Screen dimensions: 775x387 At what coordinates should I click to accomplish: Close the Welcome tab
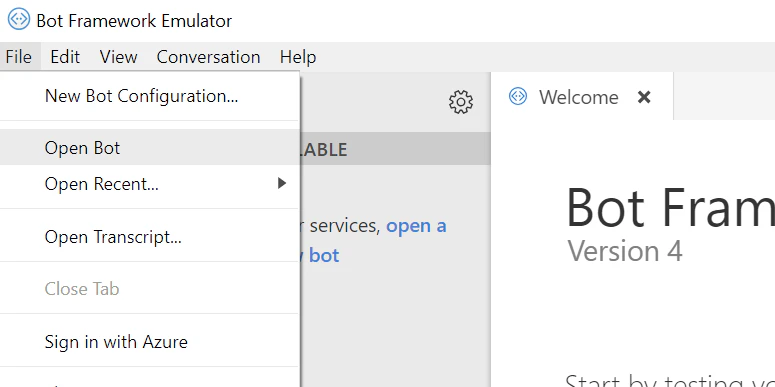pyautogui.click(x=644, y=97)
